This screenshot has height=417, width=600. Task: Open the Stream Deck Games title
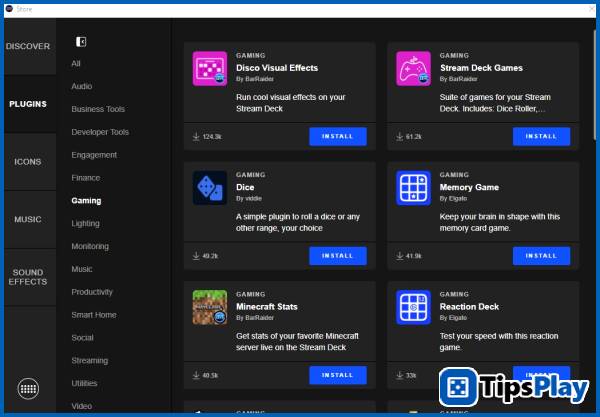coord(481,68)
